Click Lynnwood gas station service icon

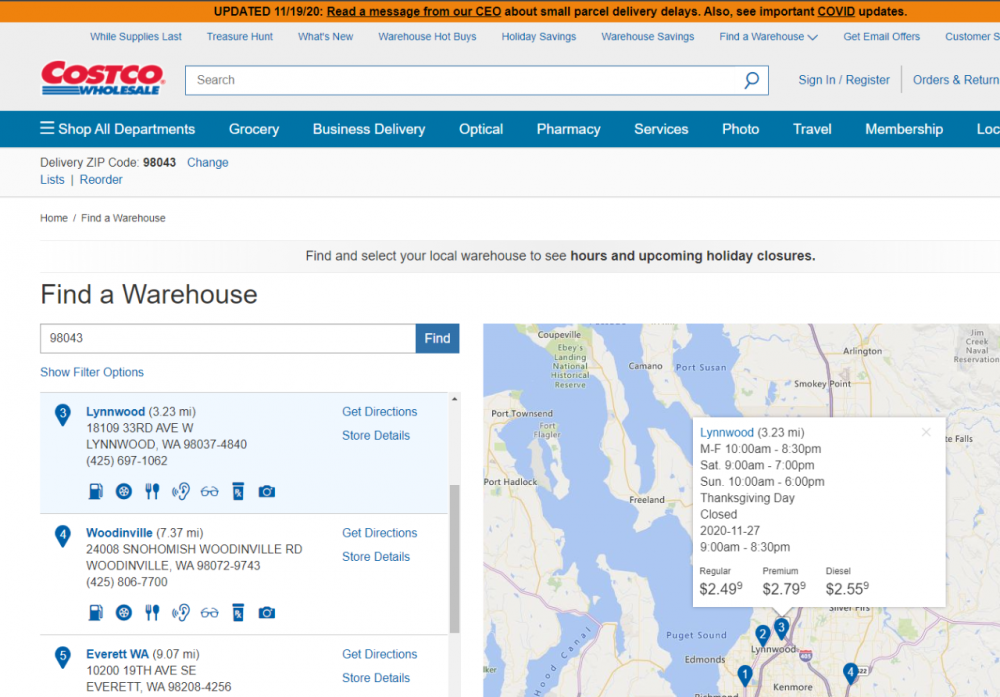95,491
